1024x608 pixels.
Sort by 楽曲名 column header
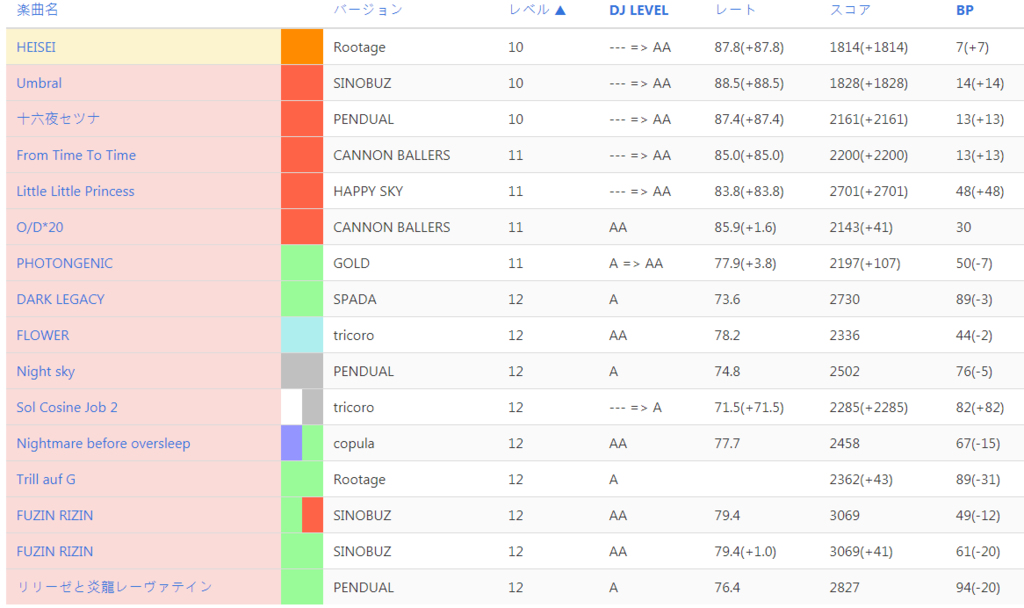37,10
